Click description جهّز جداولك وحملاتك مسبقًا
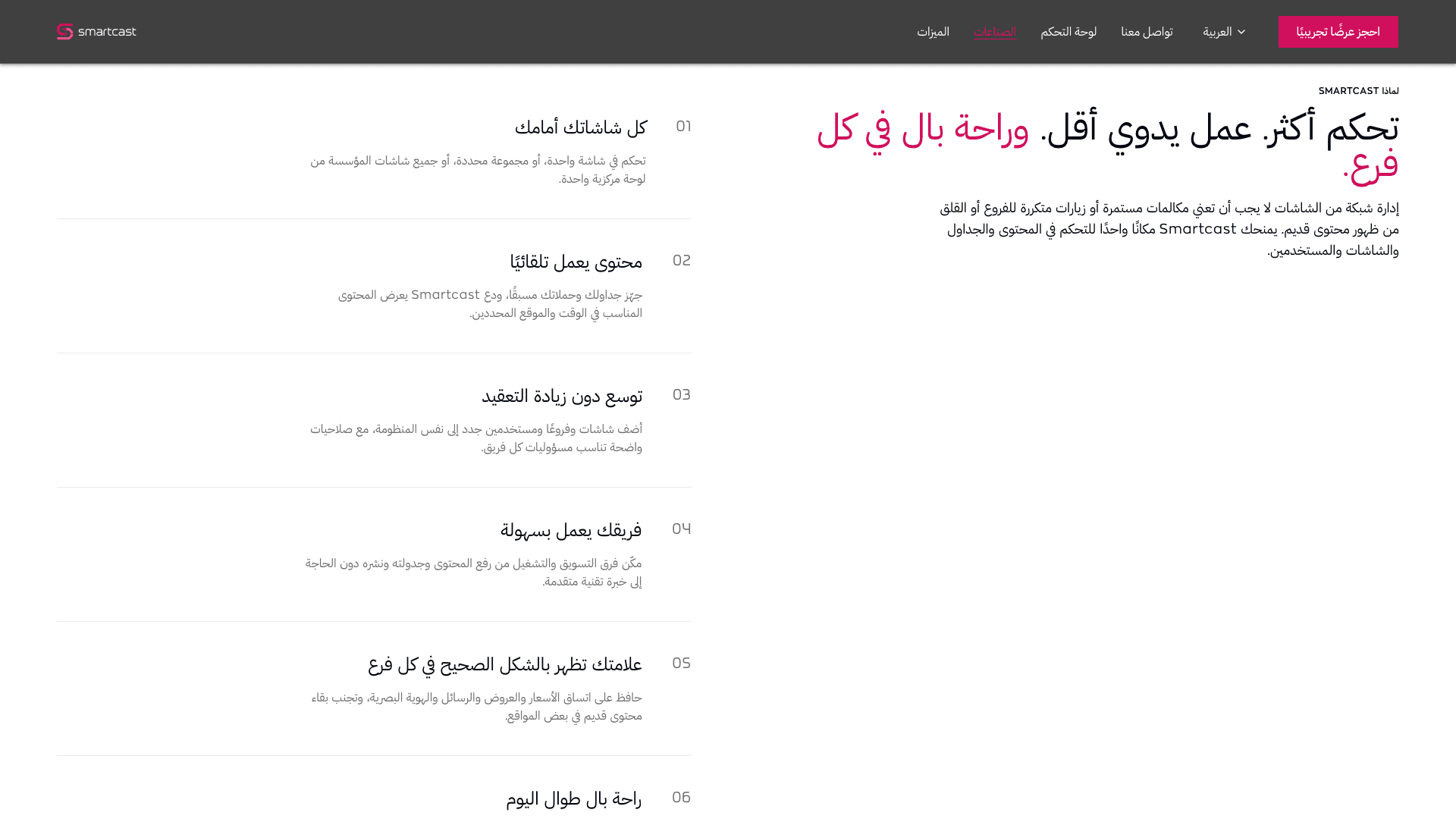Image resolution: width=1456 pixels, height=819 pixels. (490, 304)
